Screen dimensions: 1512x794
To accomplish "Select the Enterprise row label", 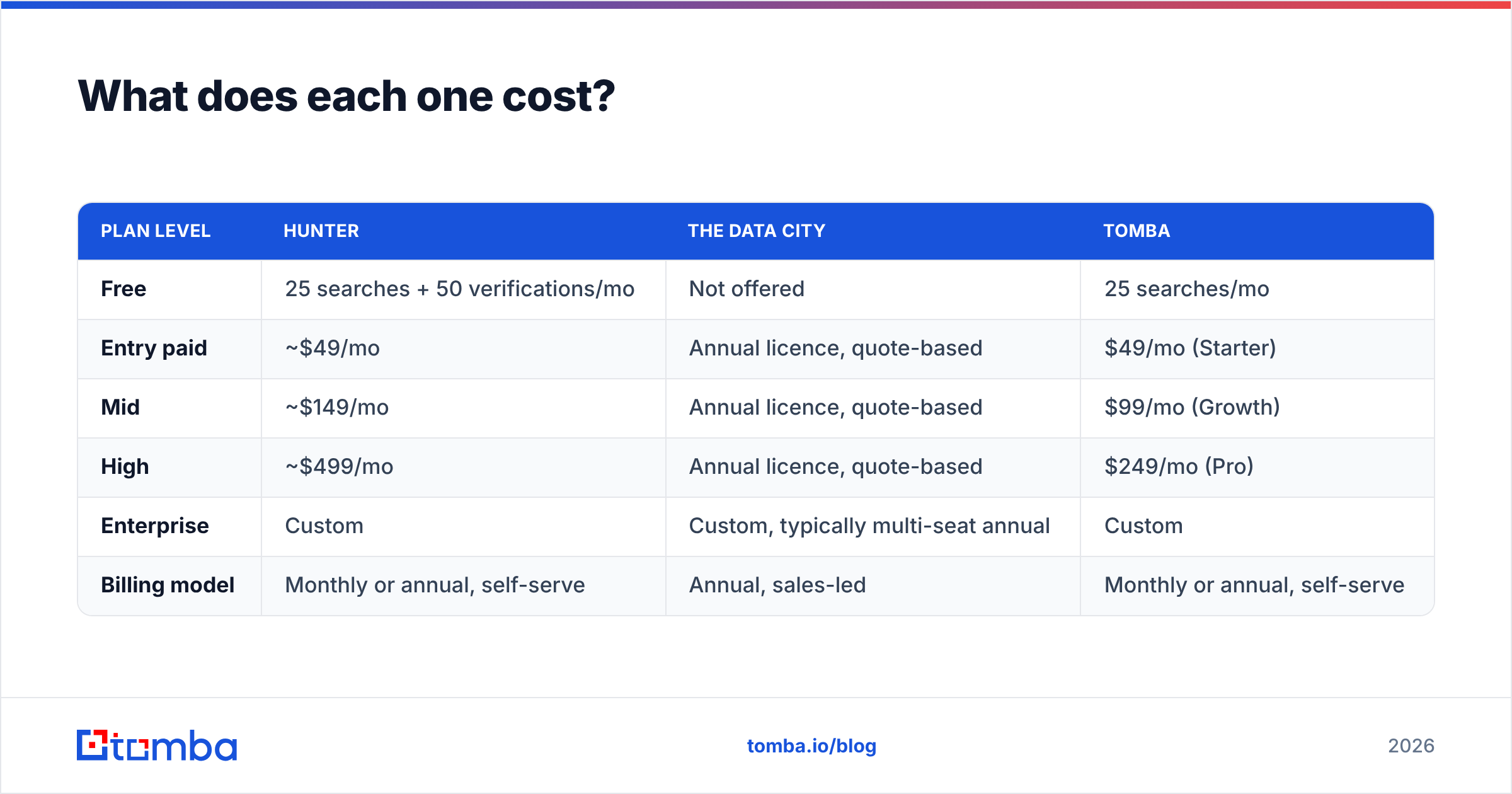I will click(154, 526).
